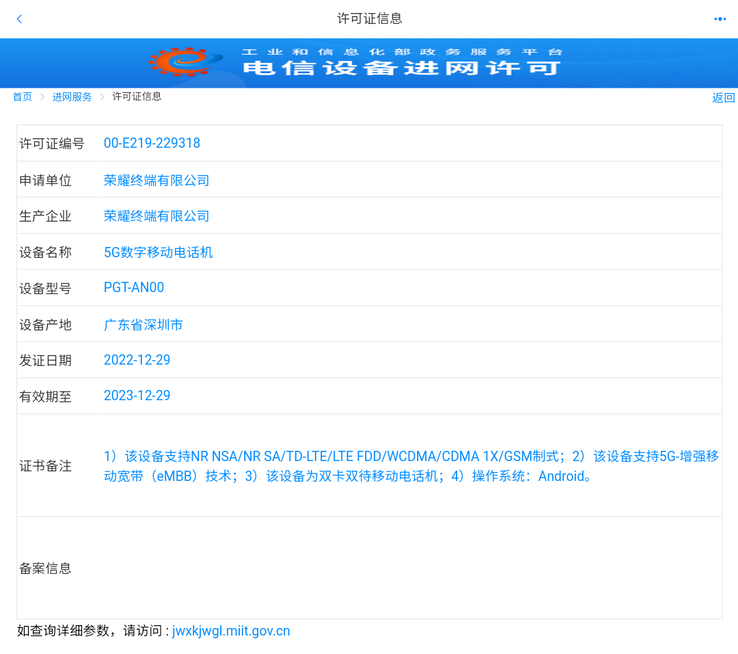Open 进网服务 breadcrumb link
The width and height of the screenshot is (738, 654).
click(x=72, y=97)
